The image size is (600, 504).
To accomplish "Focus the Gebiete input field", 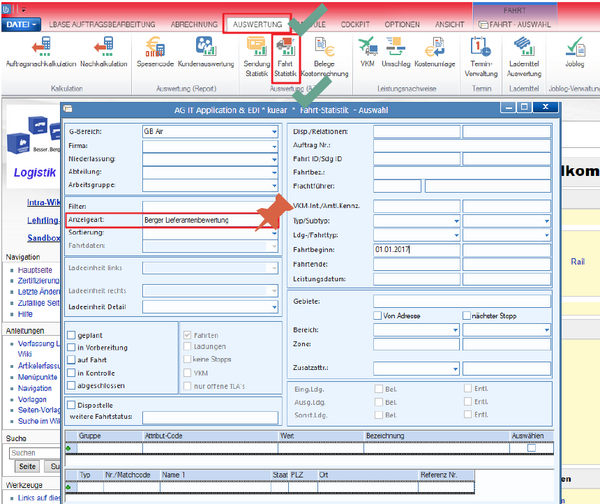I will pos(462,301).
